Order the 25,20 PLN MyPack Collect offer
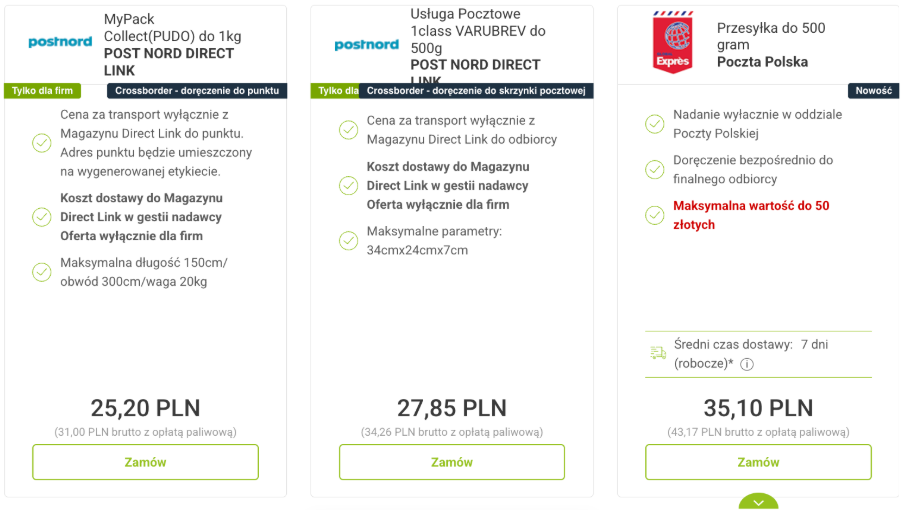Screen dimensions: 902x512 coord(145,462)
